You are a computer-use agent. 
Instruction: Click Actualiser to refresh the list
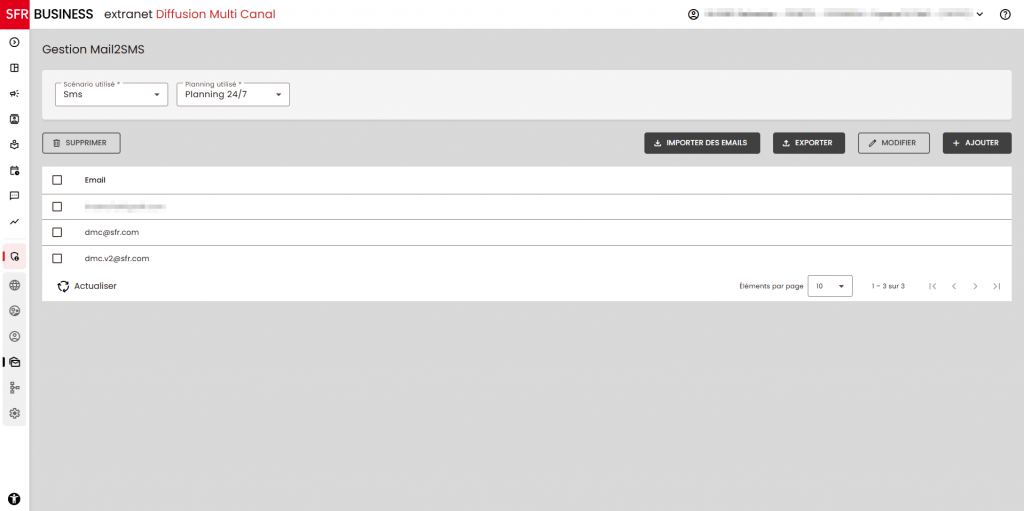tap(87, 286)
